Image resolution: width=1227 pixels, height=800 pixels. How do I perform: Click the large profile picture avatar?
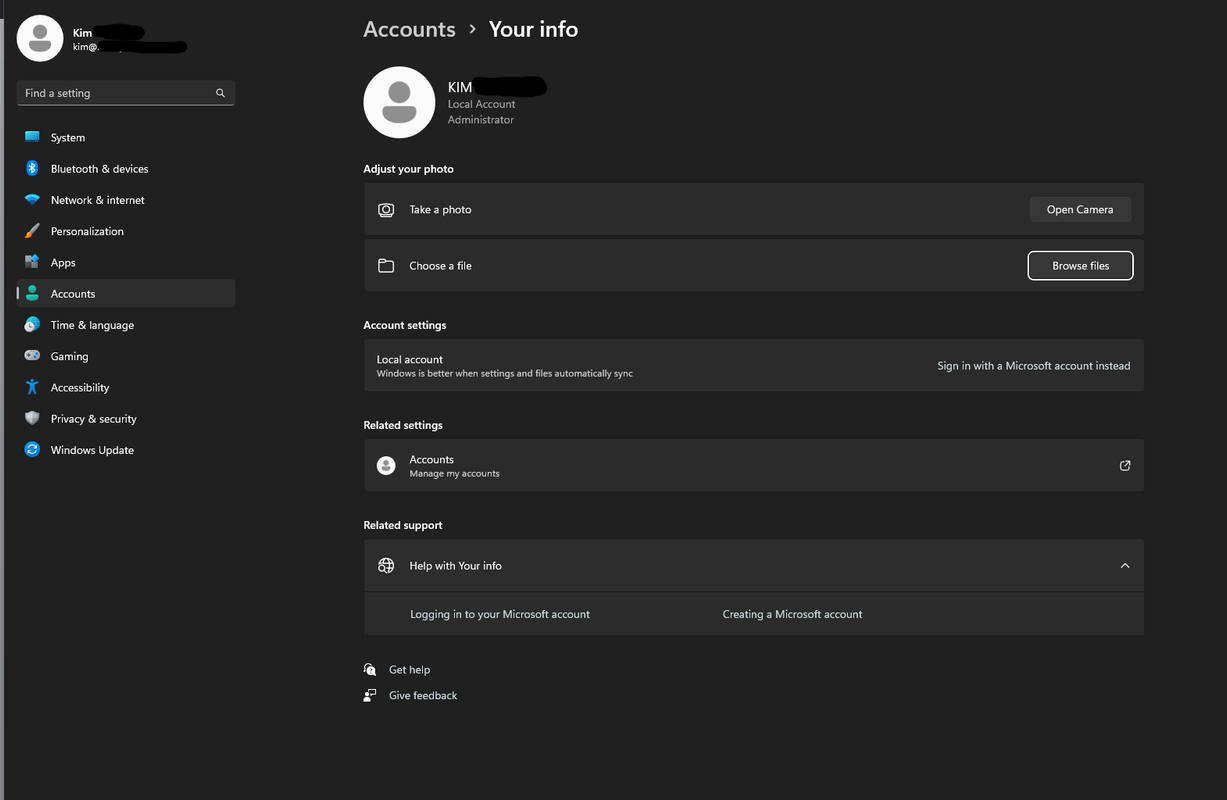coord(399,102)
